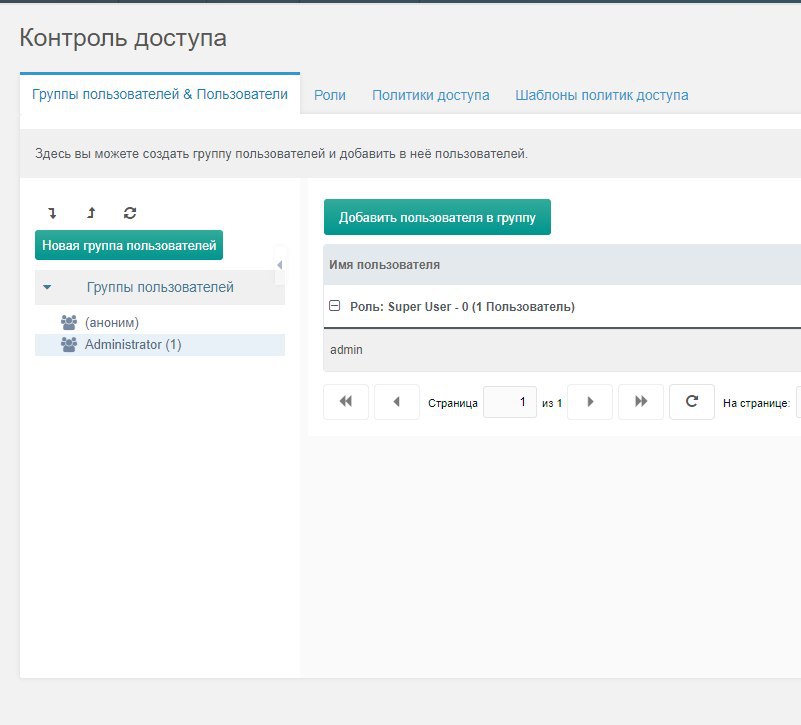Switch to the Политики доступа tab

431,95
